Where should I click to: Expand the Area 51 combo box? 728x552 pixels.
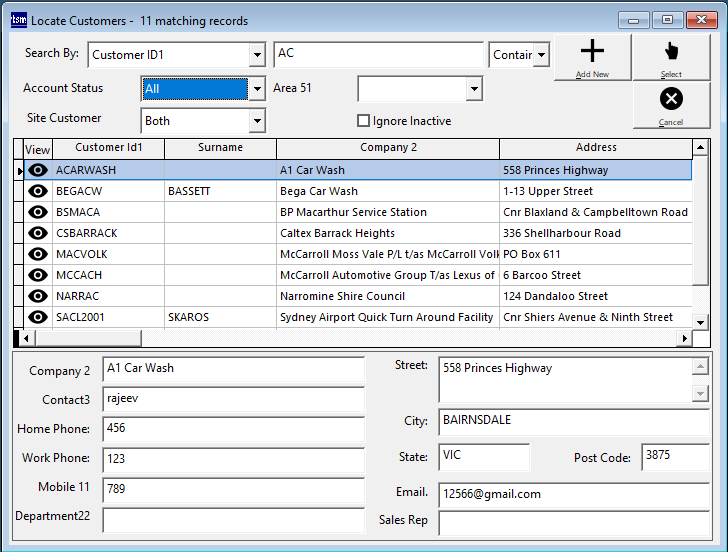point(474,89)
